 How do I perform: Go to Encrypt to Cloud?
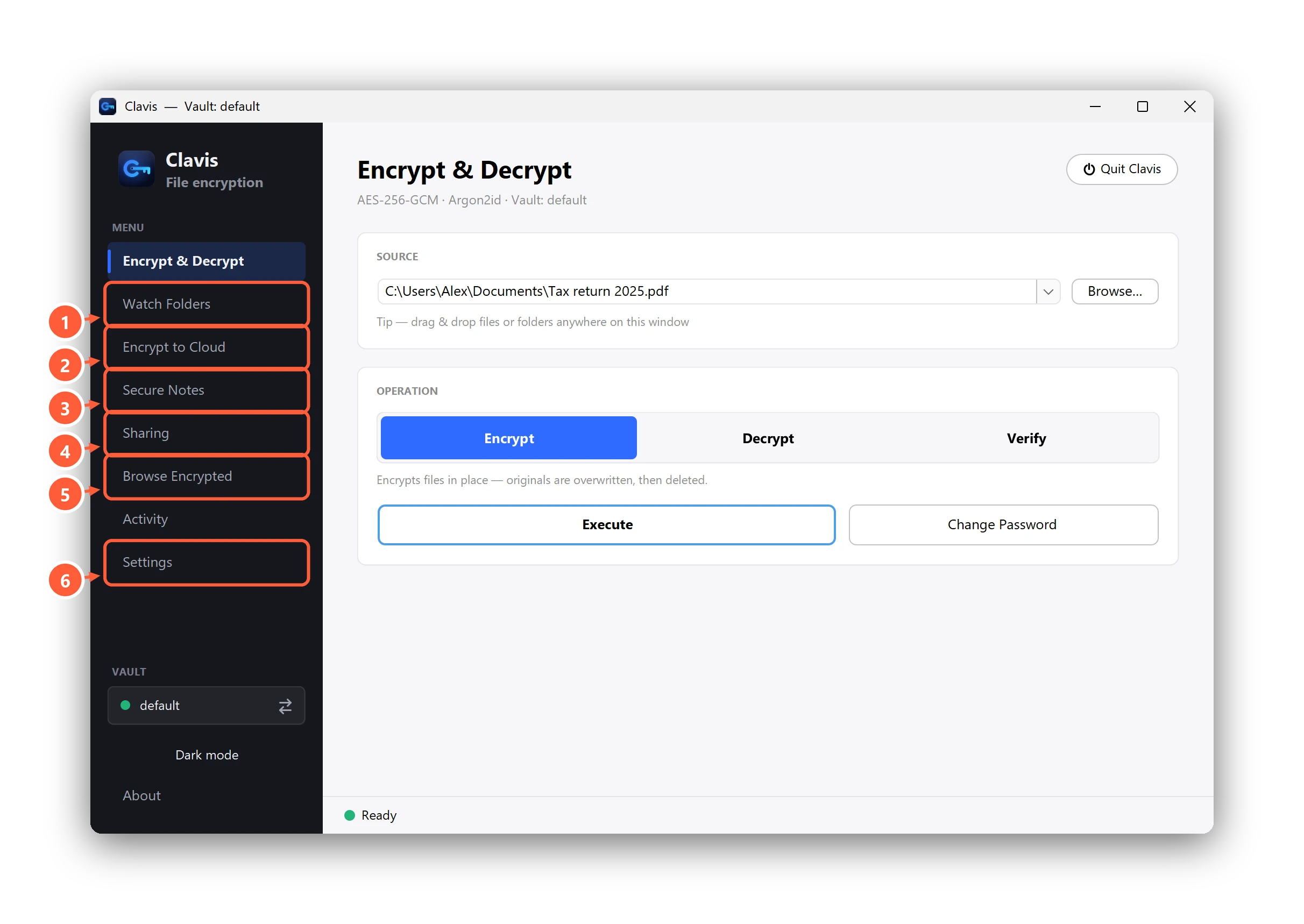(x=207, y=347)
